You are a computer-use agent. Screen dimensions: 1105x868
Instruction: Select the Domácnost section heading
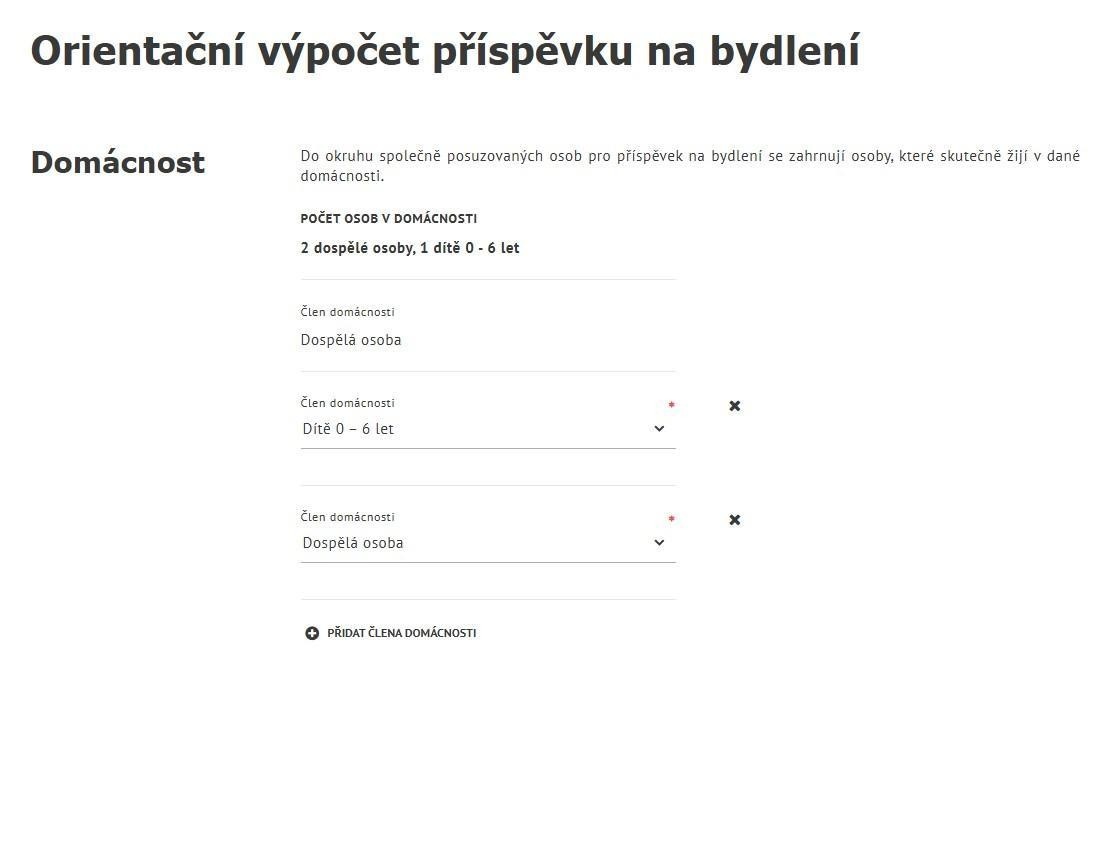[118, 162]
